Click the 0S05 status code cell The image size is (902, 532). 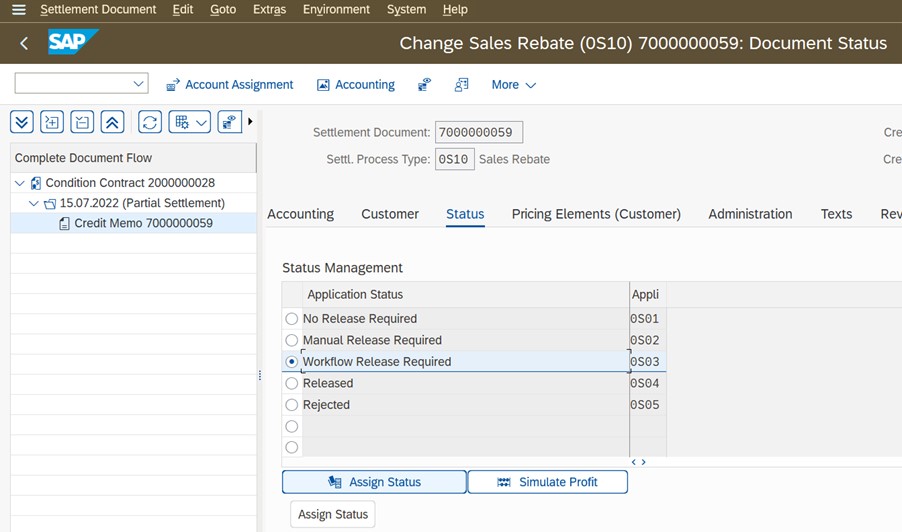pos(648,405)
